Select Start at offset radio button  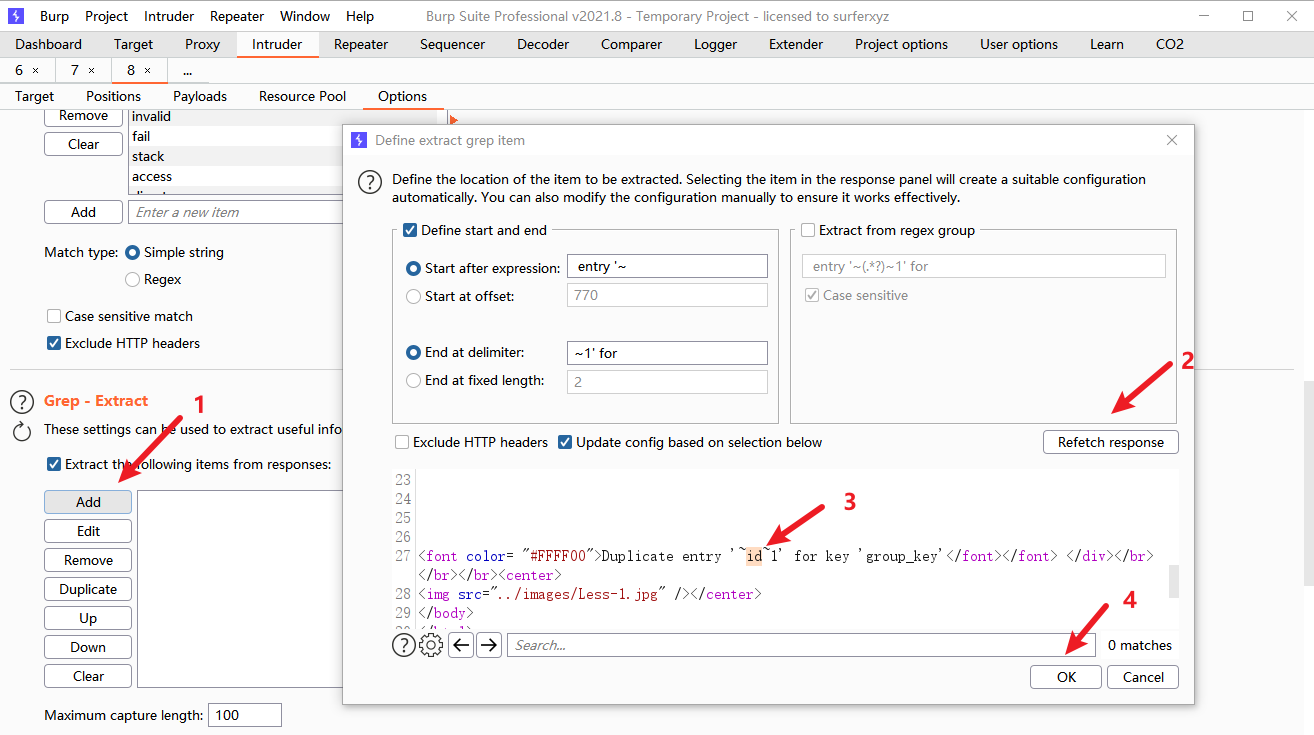coord(413,296)
